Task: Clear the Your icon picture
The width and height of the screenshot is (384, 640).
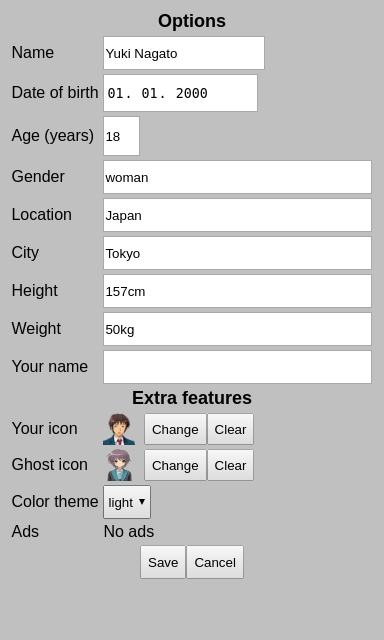Action: (230, 429)
